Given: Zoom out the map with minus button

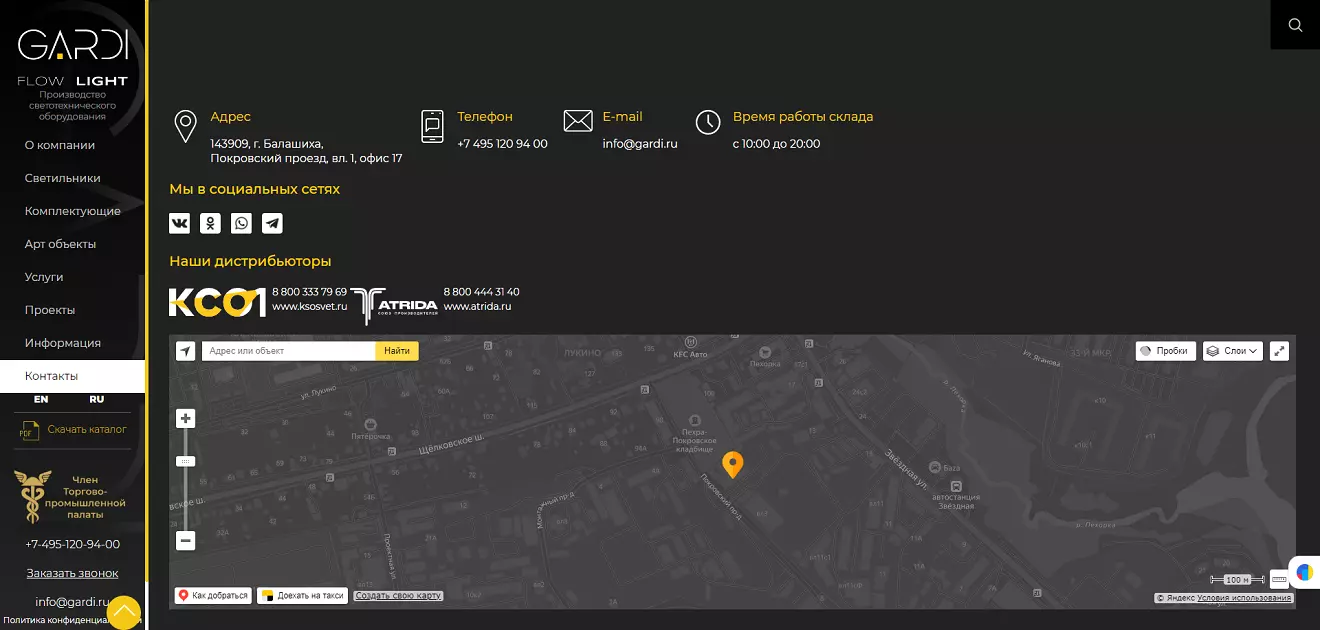Looking at the screenshot, I should pos(185,541).
